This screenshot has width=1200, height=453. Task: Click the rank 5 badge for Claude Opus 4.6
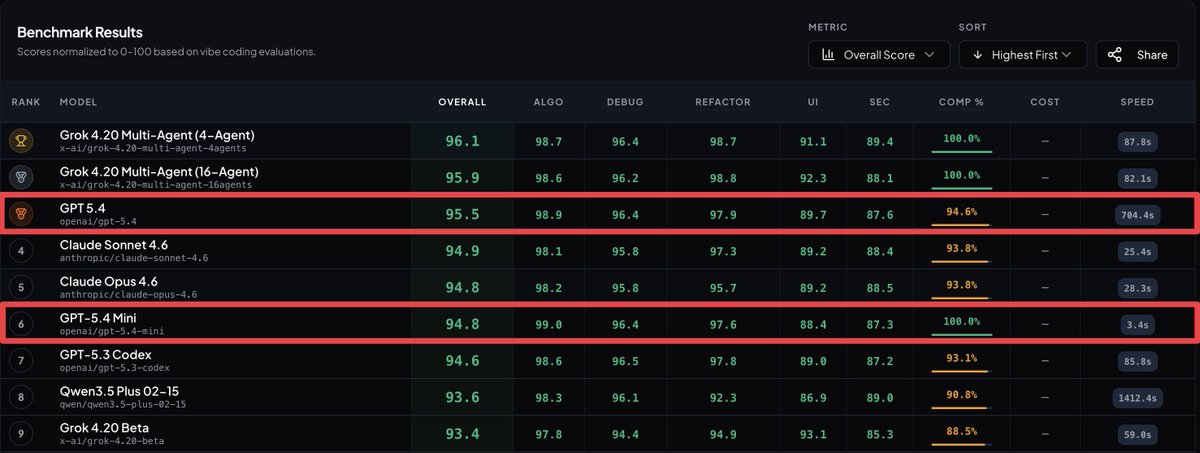(22, 286)
